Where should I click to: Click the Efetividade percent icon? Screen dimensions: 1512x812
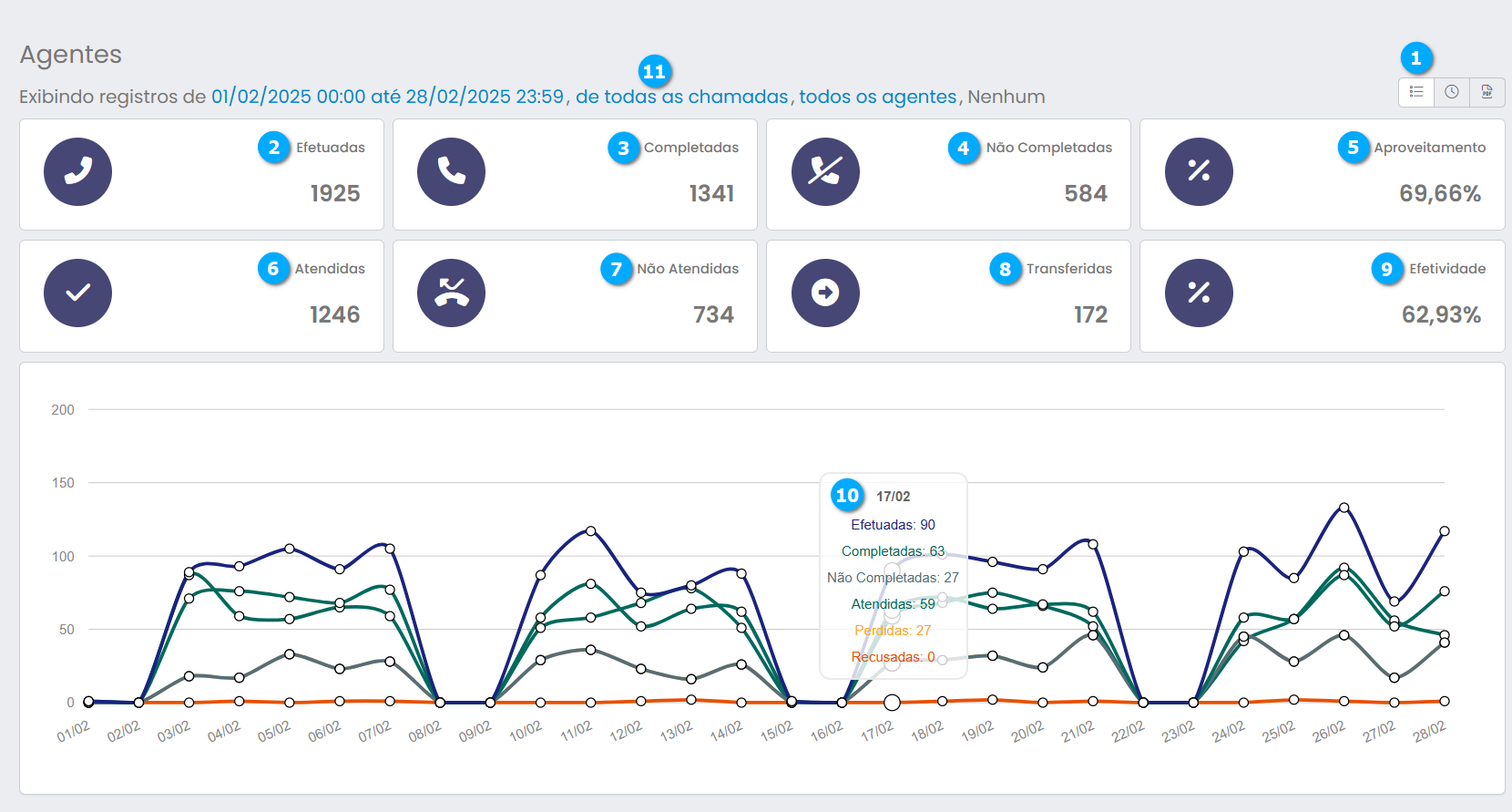(x=1199, y=293)
